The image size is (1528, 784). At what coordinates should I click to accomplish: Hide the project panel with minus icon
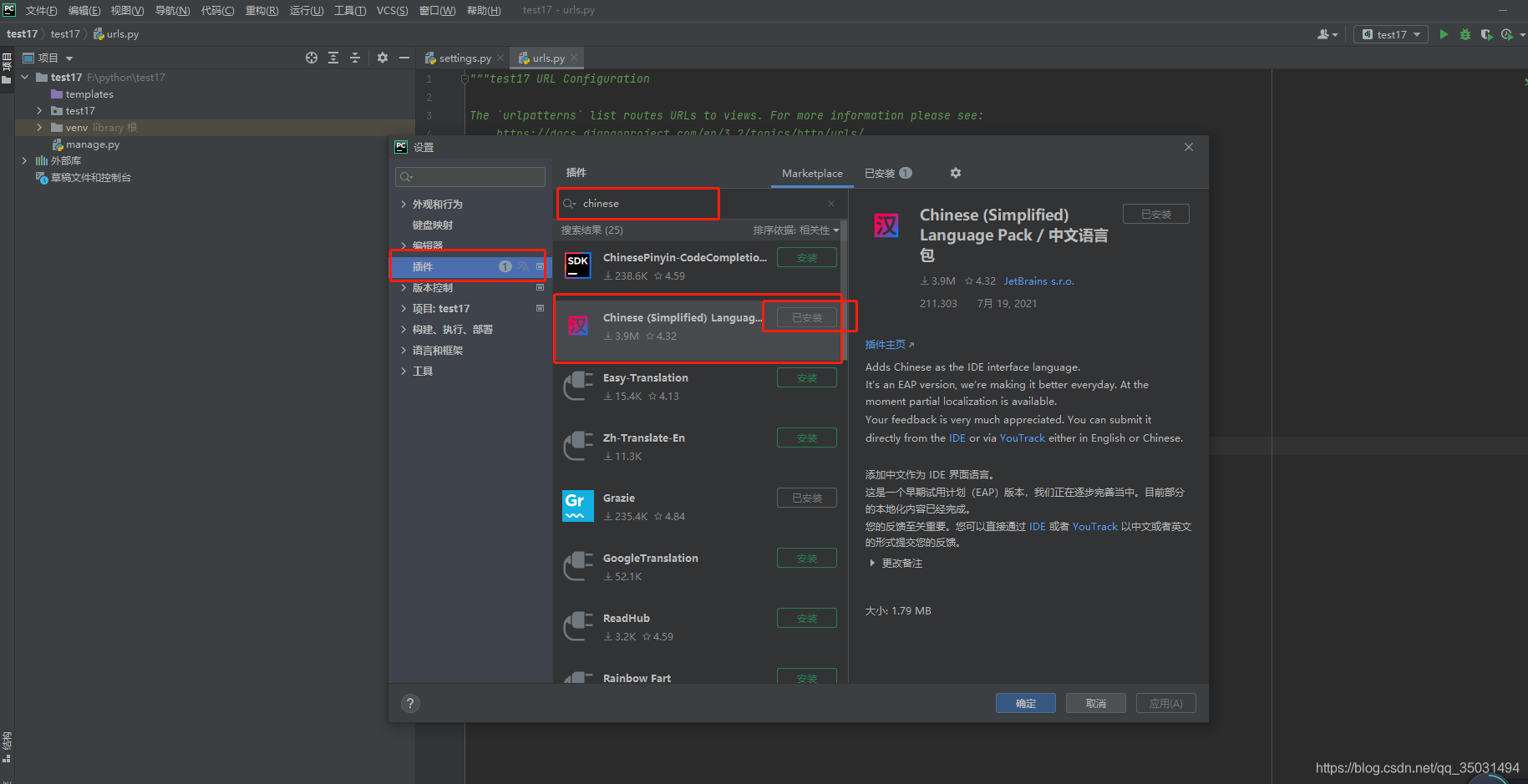[404, 58]
